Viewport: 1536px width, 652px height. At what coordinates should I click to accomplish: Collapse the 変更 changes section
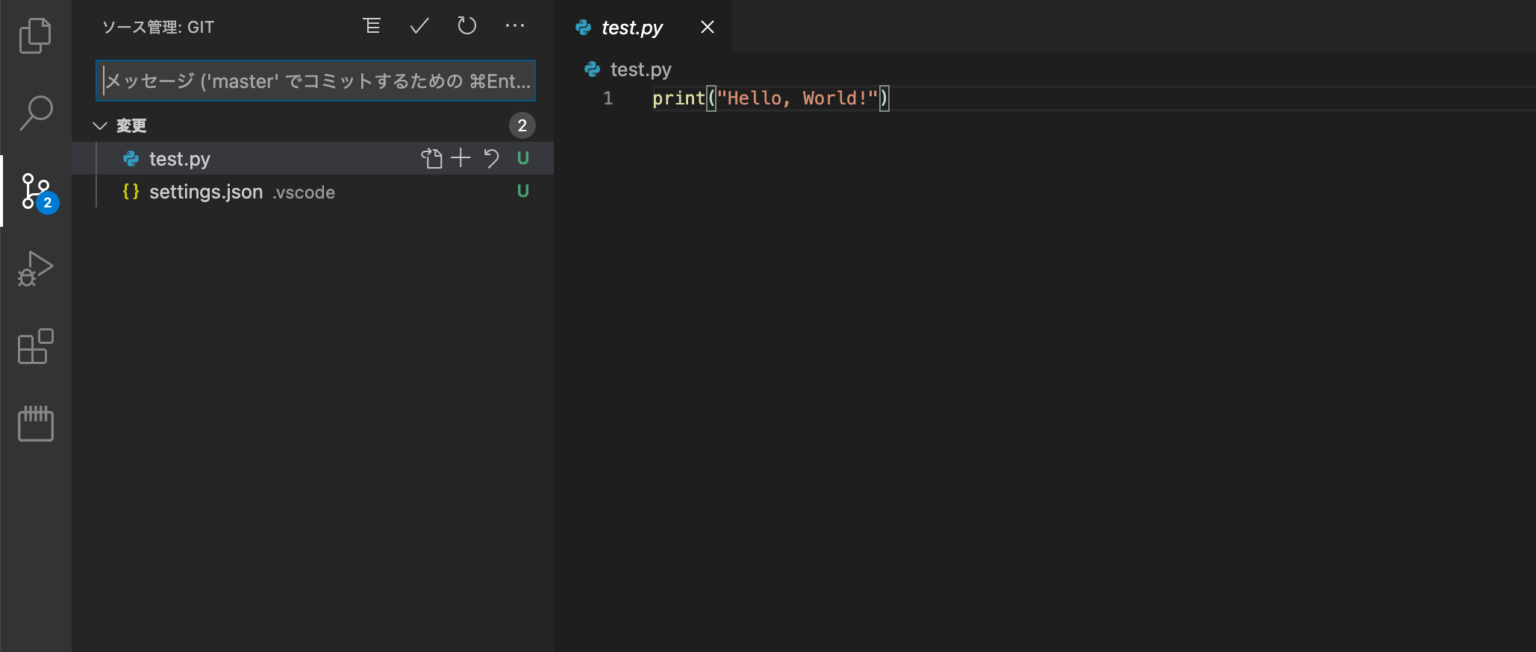100,126
